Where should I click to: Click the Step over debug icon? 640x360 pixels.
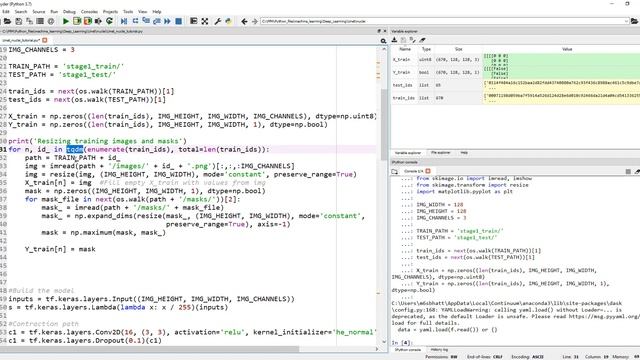click(x=135, y=21)
